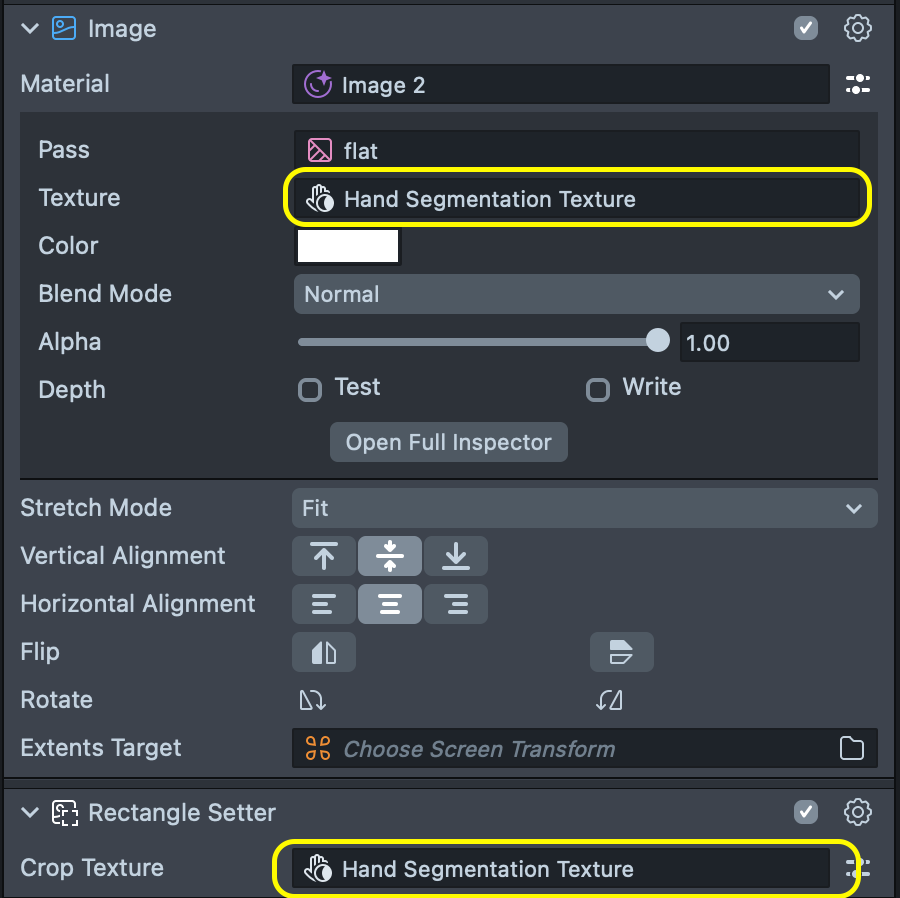Open the Stretch Mode dropdown
Screen dimensions: 900x898
click(x=584, y=508)
